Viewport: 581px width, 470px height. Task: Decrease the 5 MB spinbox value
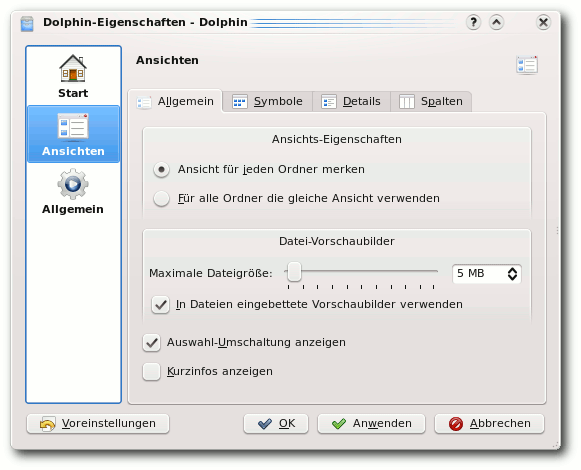(512, 278)
